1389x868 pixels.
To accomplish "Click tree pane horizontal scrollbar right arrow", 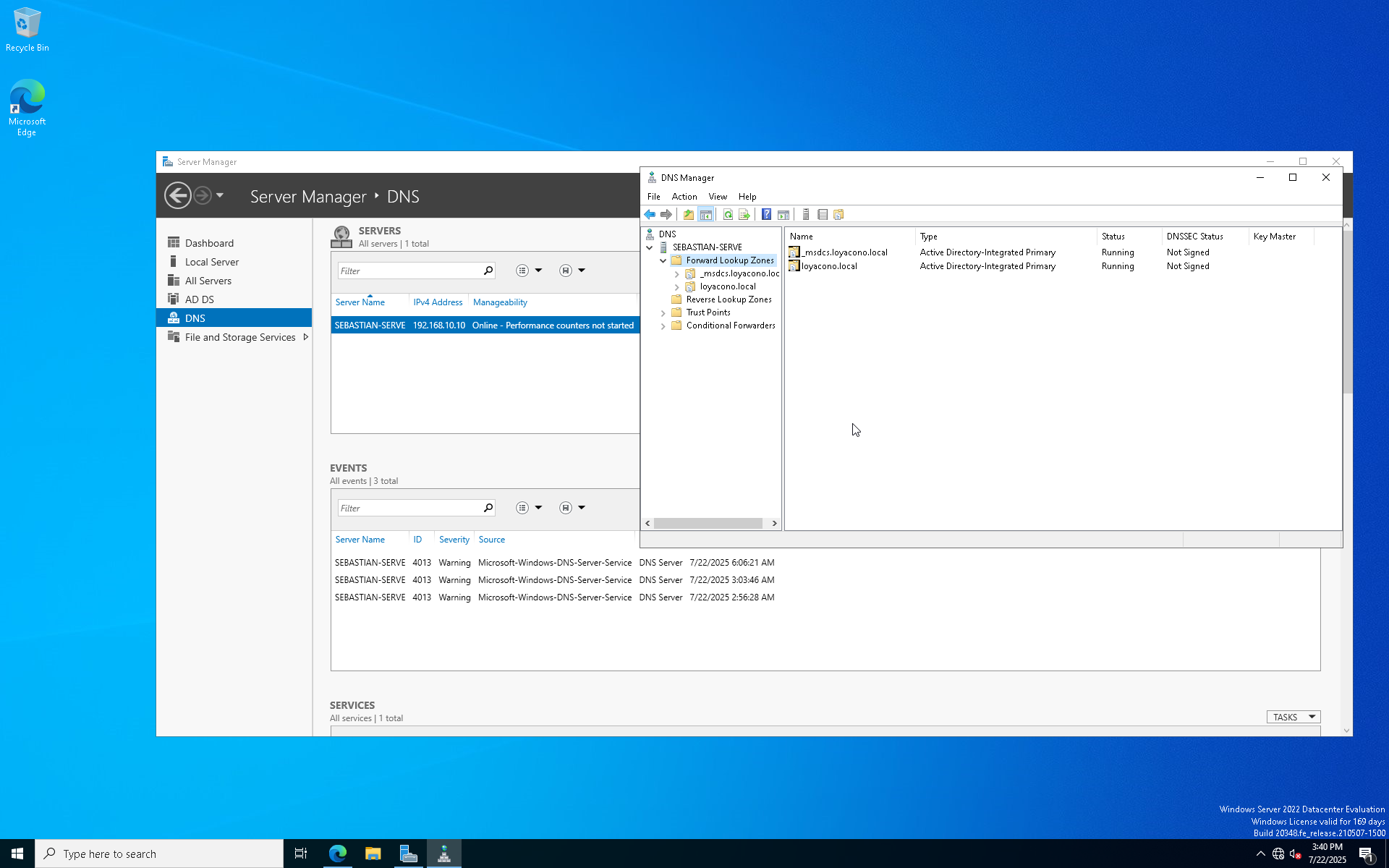I will [774, 523].
